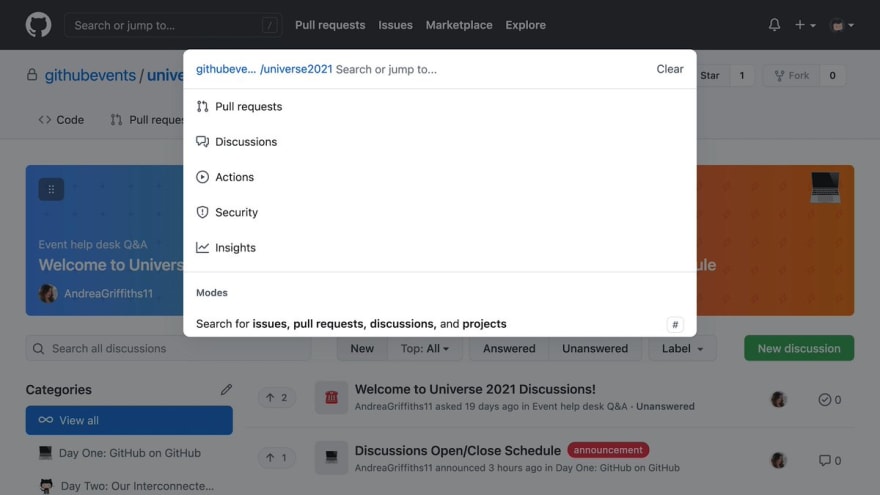880x495 pixels.
Task: Open Pull requests in the top navigation
Action: (x=330, y=25)
